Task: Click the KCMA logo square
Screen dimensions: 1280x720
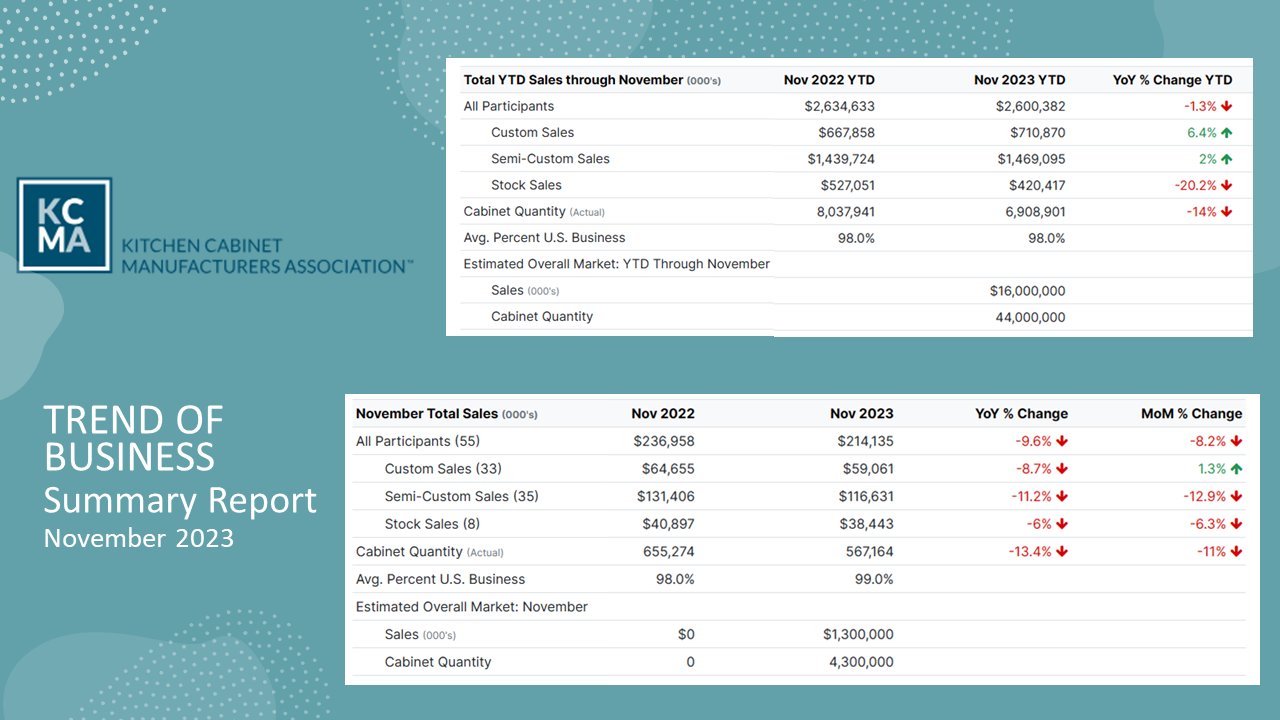Action: click(64, 225)
